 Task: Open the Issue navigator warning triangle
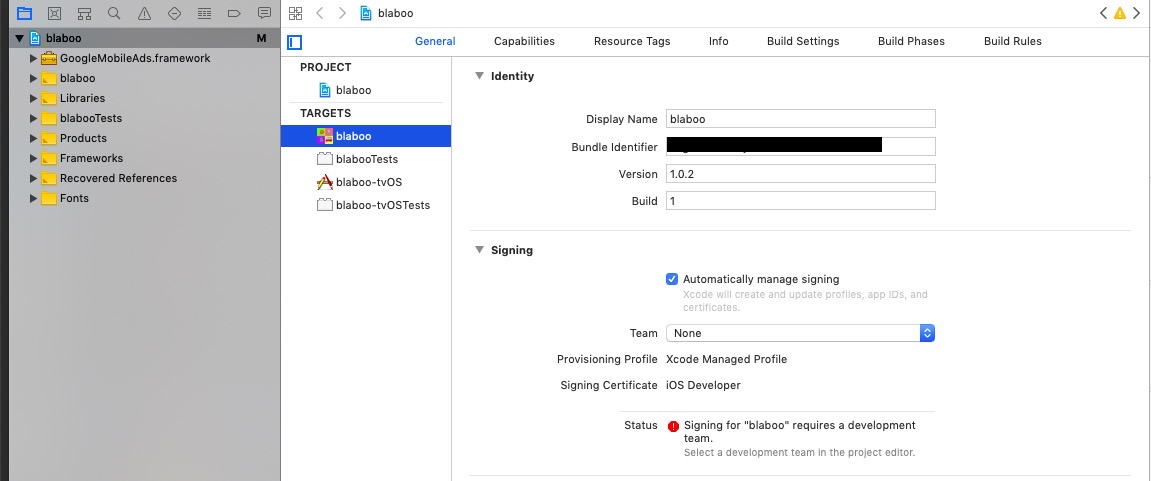[x=145, y=13]
